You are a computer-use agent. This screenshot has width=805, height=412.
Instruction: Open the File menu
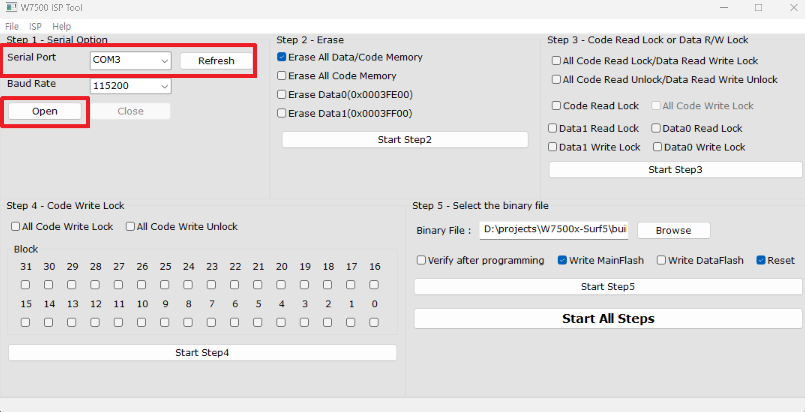(x=12, y=26)
